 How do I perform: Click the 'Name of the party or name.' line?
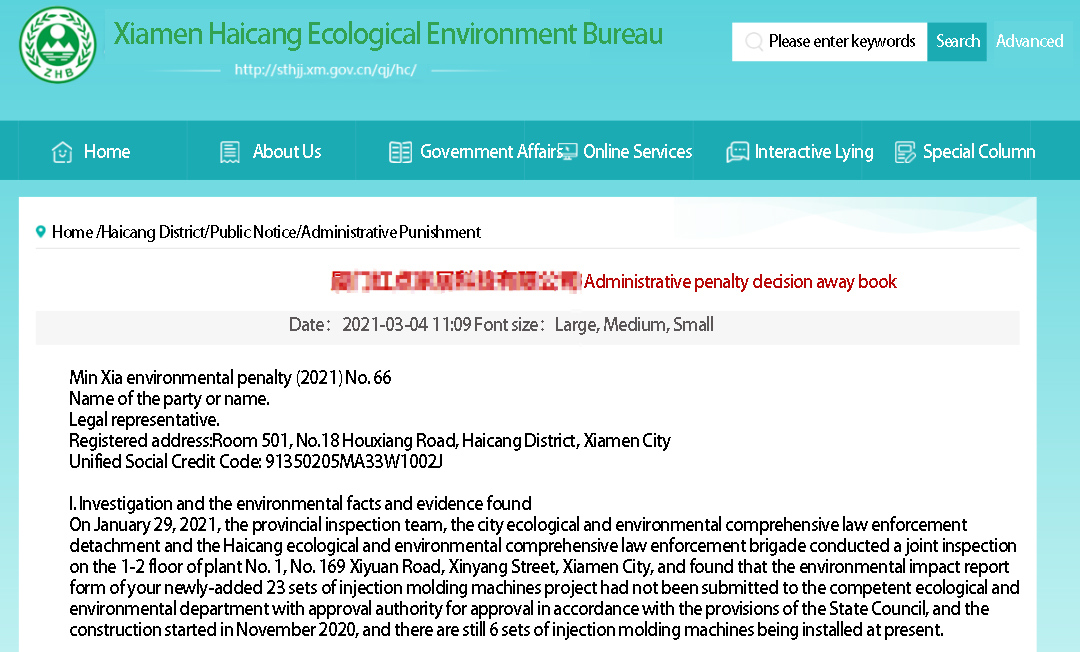pos(169,399)
